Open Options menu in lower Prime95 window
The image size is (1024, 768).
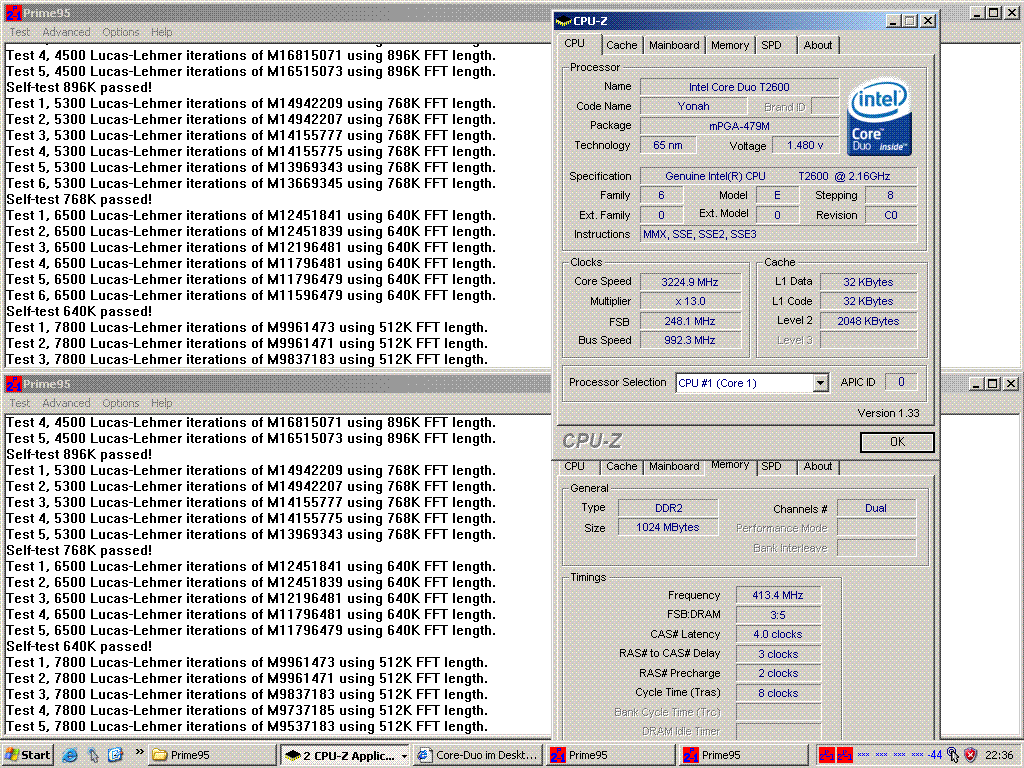click(x=120, y=403)
